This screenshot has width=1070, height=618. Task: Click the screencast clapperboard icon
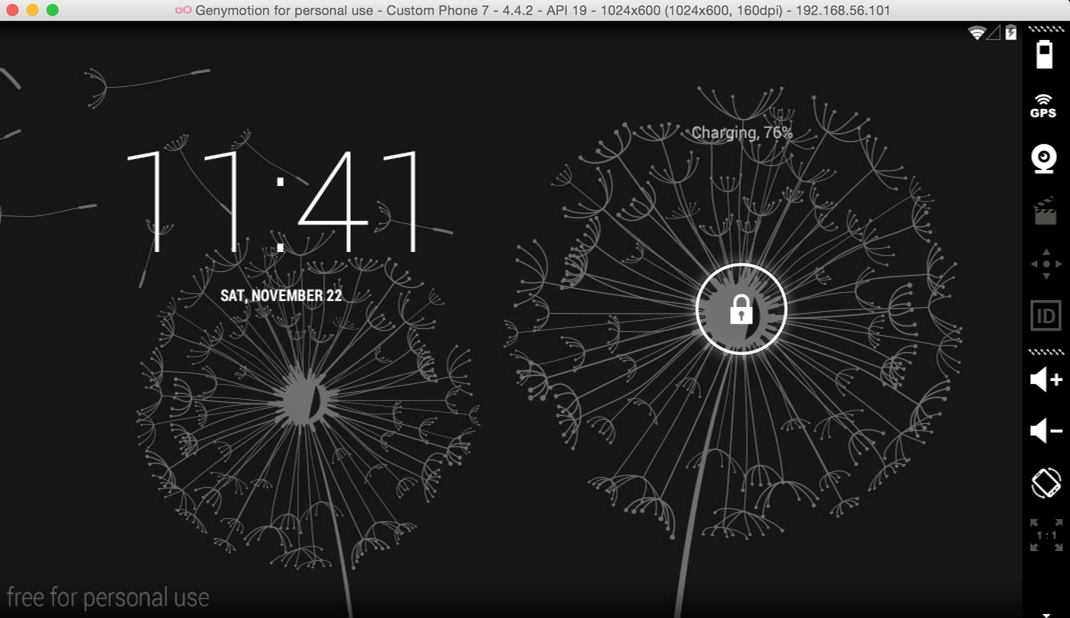coord(1045,211)
